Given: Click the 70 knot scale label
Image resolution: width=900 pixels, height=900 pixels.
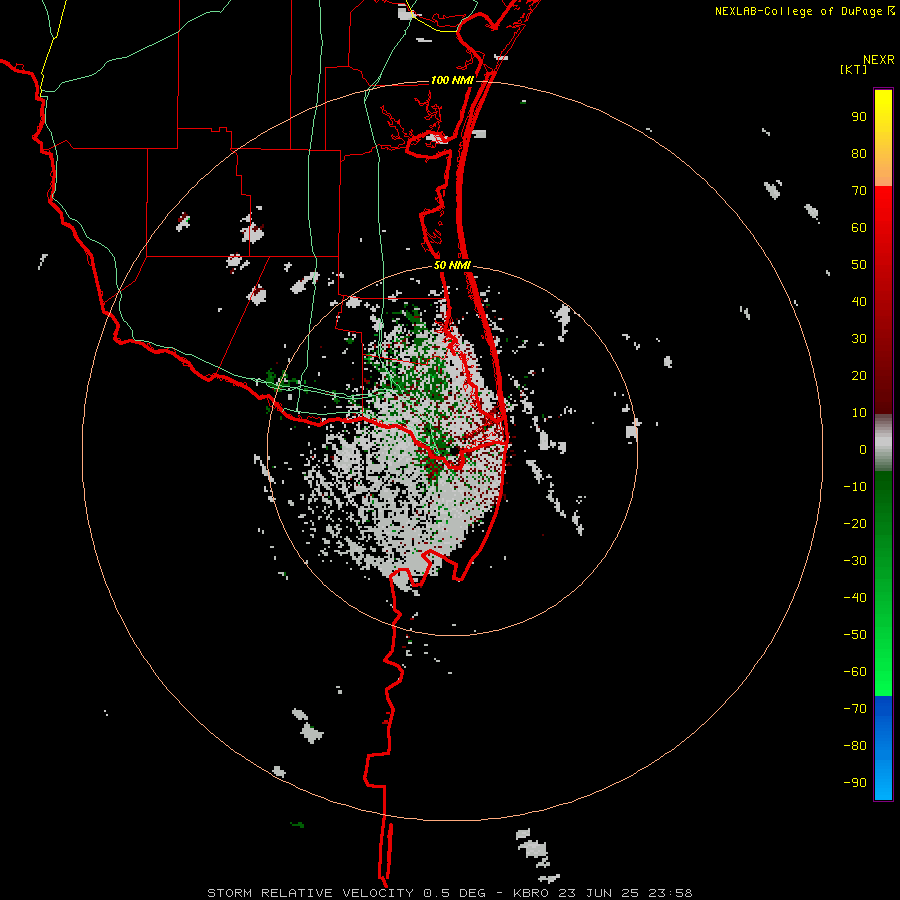Looking at the screenshot, I should (x=859, y=191).
